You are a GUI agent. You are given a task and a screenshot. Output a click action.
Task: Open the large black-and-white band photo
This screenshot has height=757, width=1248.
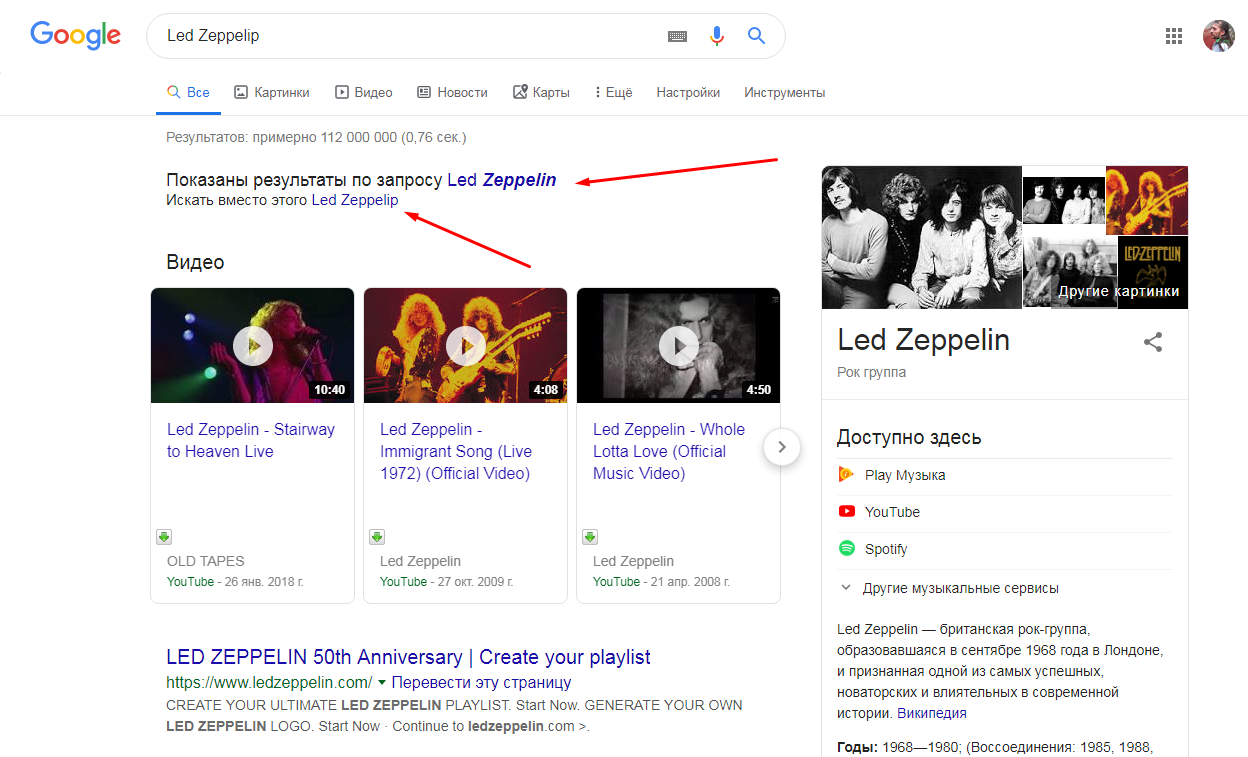tap(921, 237)
